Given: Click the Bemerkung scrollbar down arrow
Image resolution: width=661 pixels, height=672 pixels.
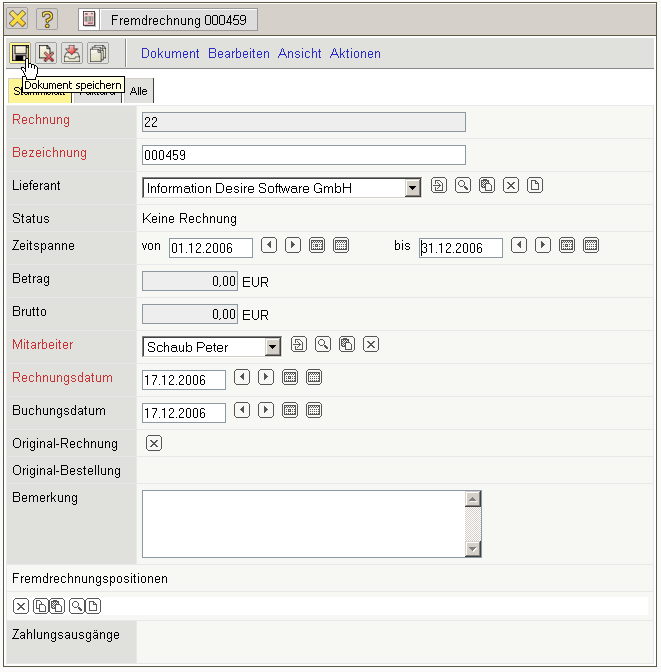Looking at the screenshot, I should (x=474, y=548).
